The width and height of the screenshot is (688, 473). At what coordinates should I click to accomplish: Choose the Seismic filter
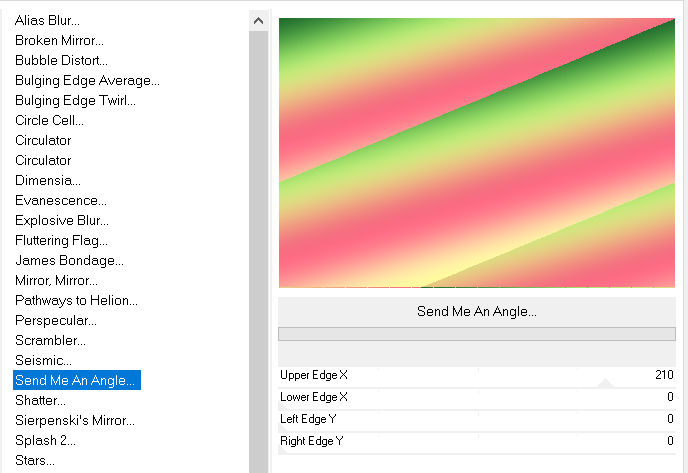[43, 360]
